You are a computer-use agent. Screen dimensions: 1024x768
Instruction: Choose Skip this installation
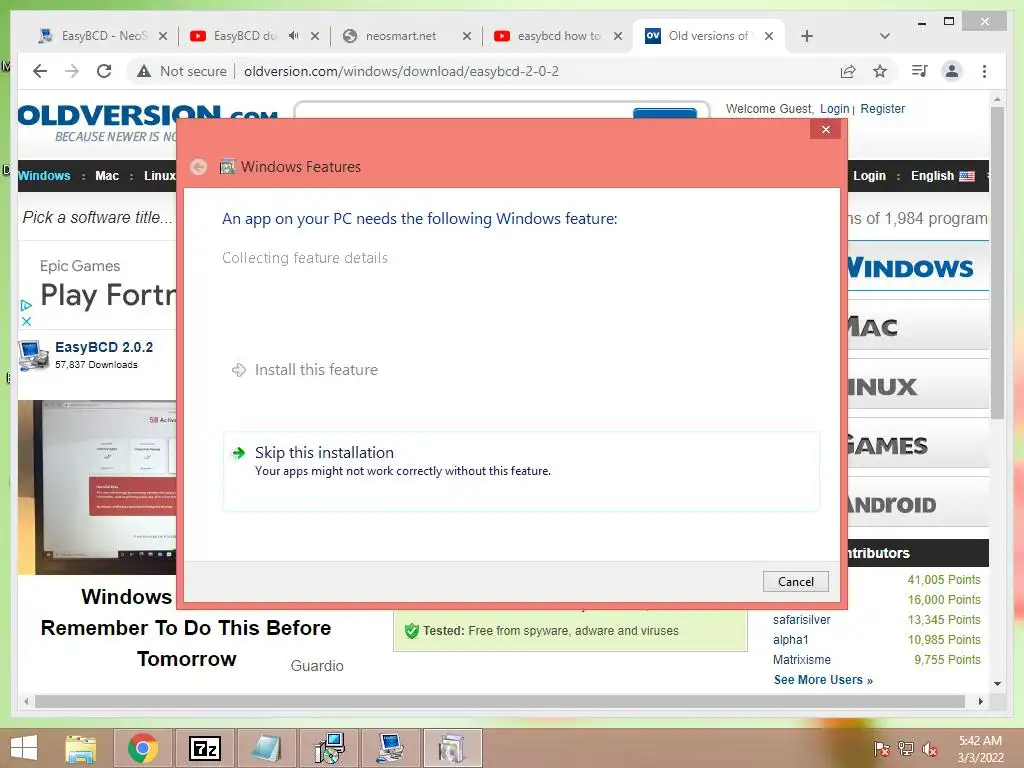[521, 470]
